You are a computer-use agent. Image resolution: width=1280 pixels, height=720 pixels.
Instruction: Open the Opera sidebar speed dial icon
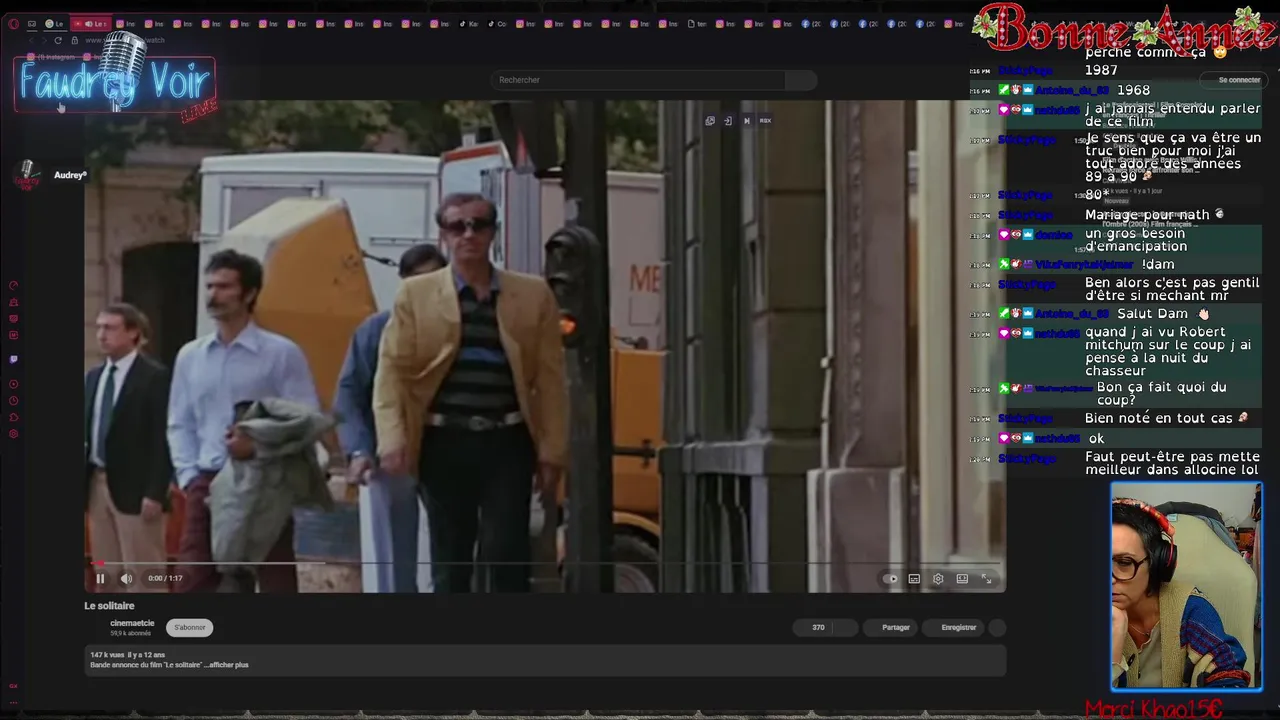pos(13,285)
